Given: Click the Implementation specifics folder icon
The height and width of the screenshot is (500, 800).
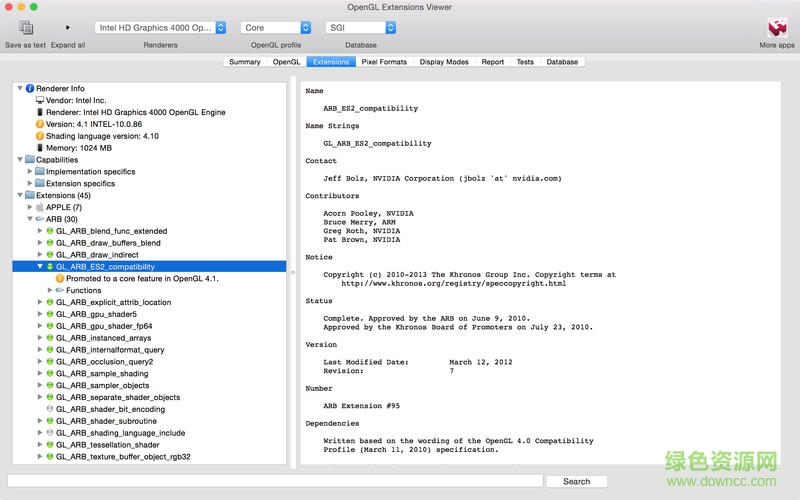Looking at the screenshot, I should point(39,172).
